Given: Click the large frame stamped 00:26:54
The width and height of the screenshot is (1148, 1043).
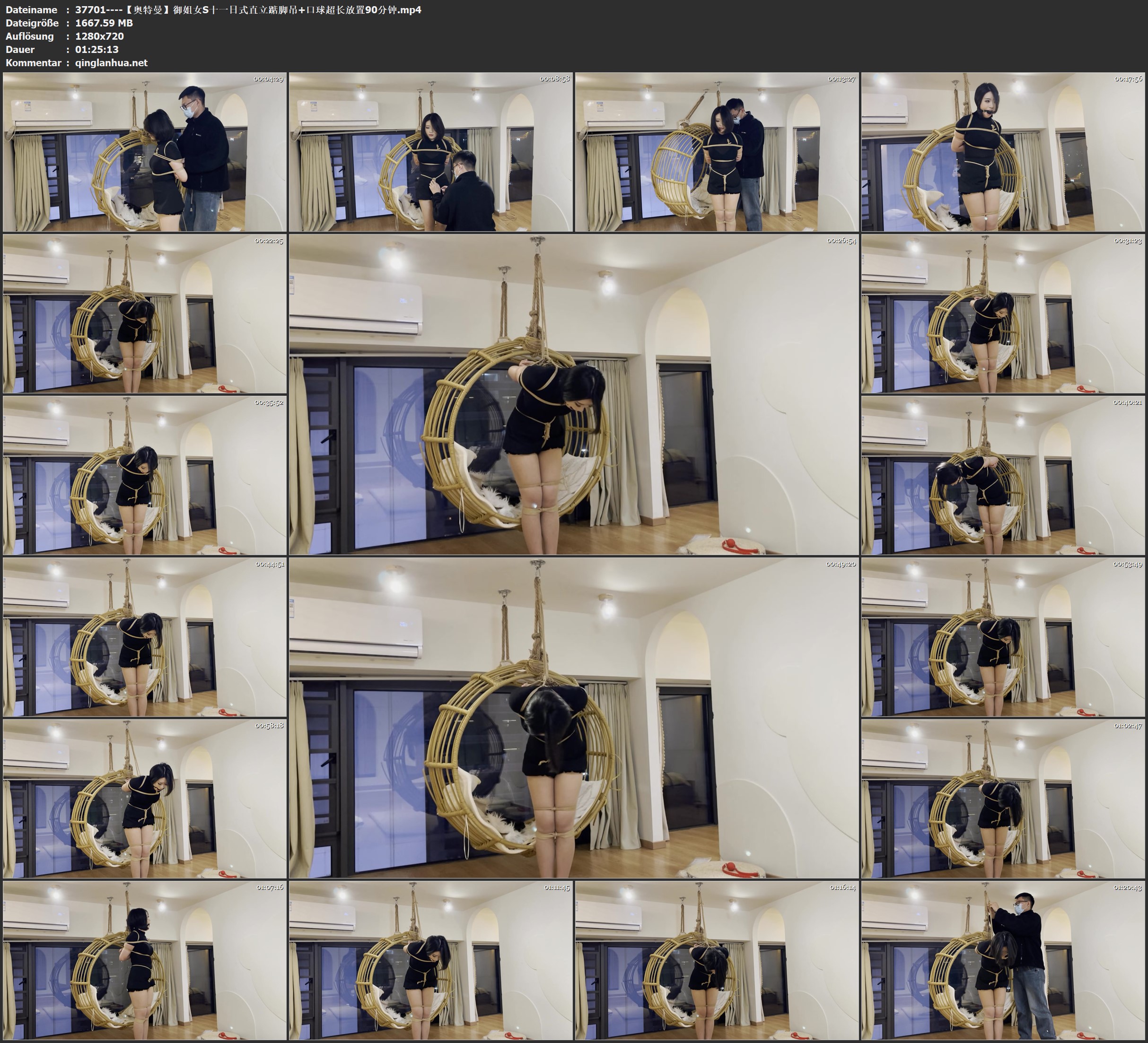Looking at the screenshot, I should 573,394.
